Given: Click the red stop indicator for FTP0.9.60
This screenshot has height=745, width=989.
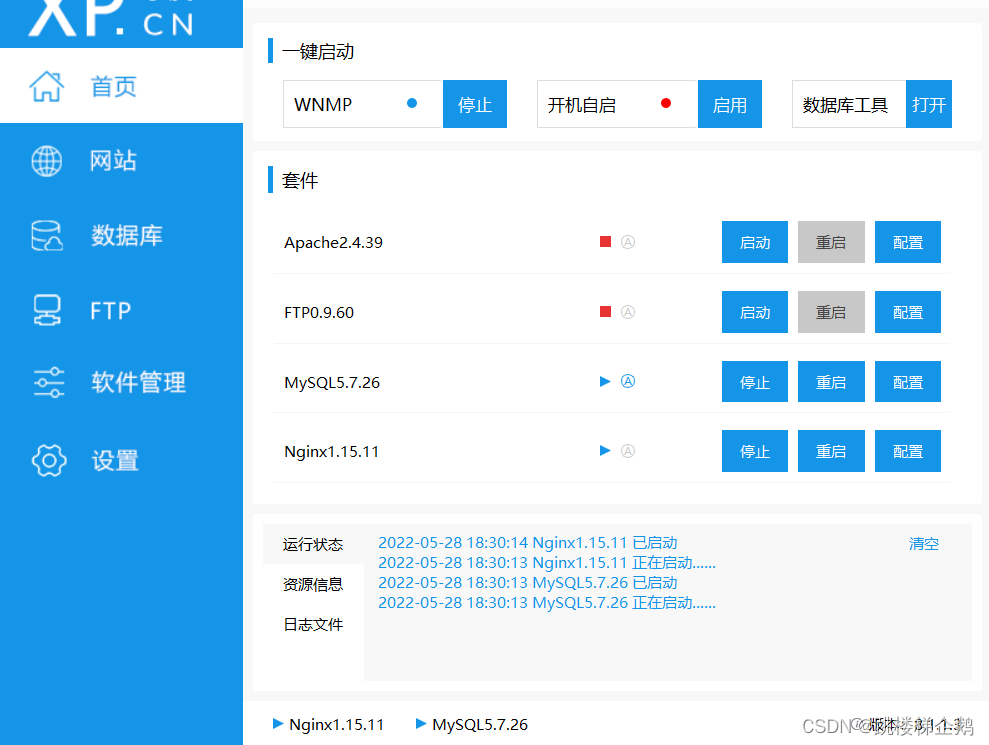Looking at the screenshot, I should [x=606, y=312].
